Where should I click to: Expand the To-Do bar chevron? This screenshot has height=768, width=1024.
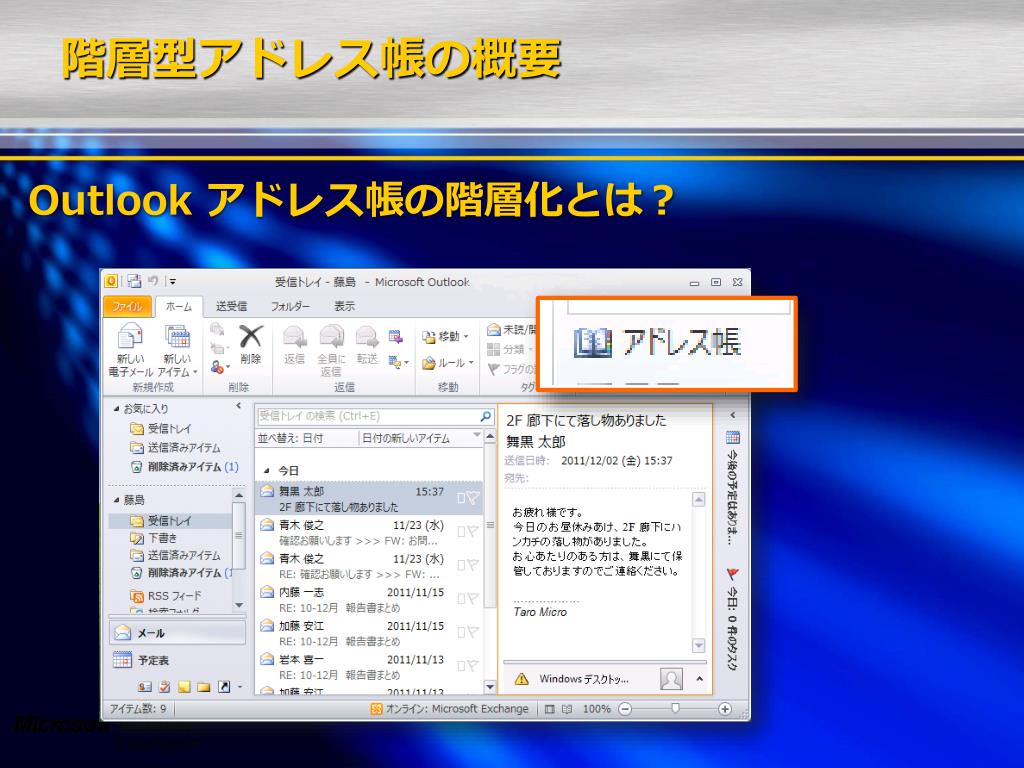(x=732, y=415)
